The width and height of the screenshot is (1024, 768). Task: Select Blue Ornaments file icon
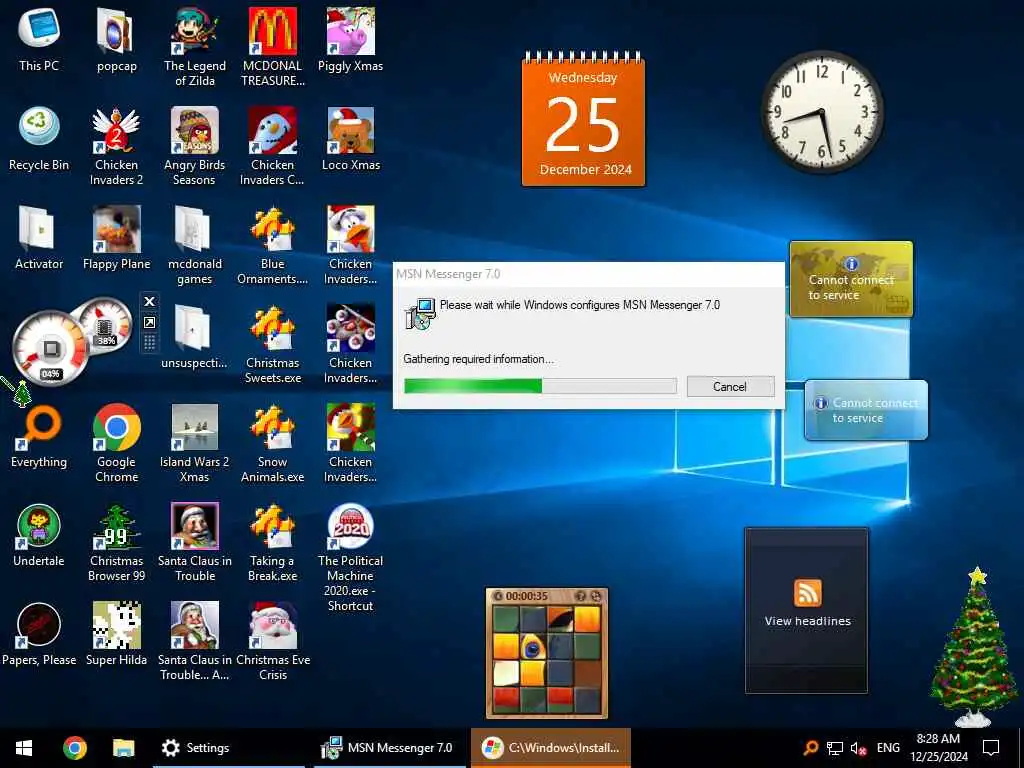(x=272, y=244)
